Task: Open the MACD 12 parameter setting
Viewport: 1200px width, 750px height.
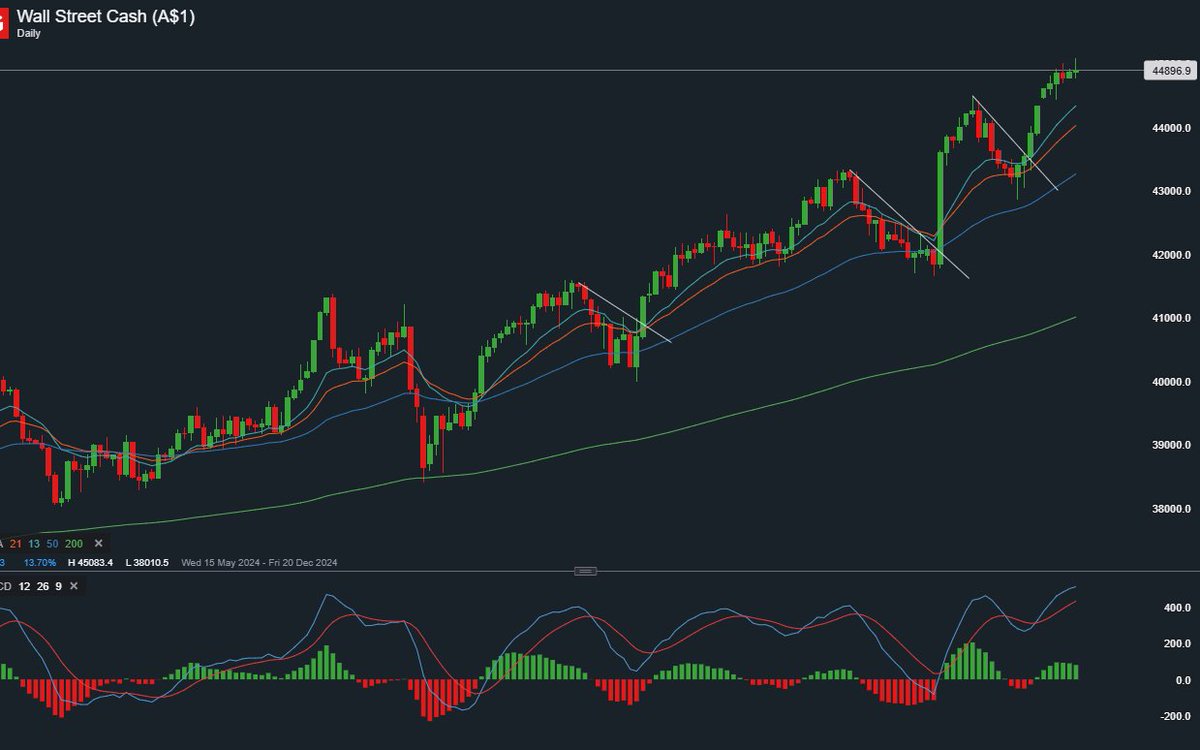Action: tap(23, 585)
